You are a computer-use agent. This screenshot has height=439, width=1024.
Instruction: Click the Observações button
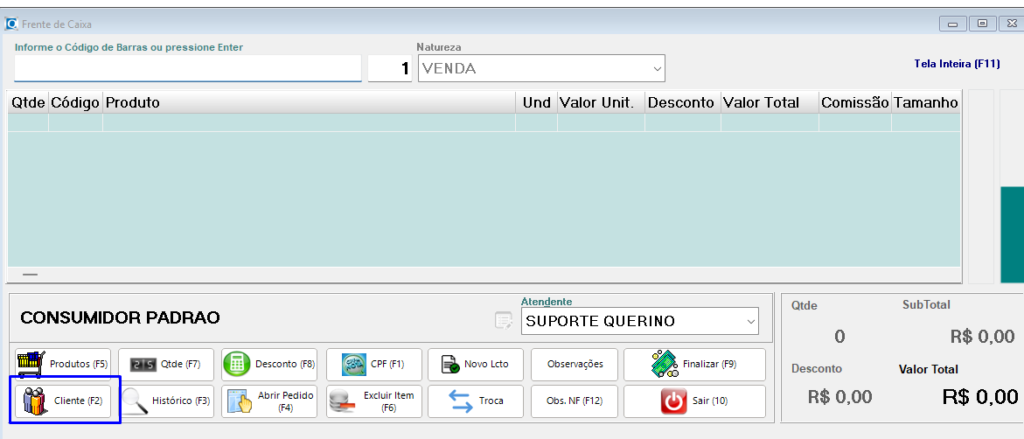pos(575,364)
